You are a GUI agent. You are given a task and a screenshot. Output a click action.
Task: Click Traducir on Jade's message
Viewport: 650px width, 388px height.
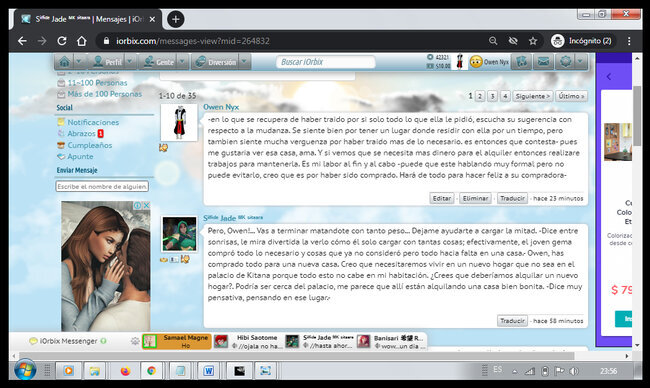pyautogui.click(x=512, y=321)
